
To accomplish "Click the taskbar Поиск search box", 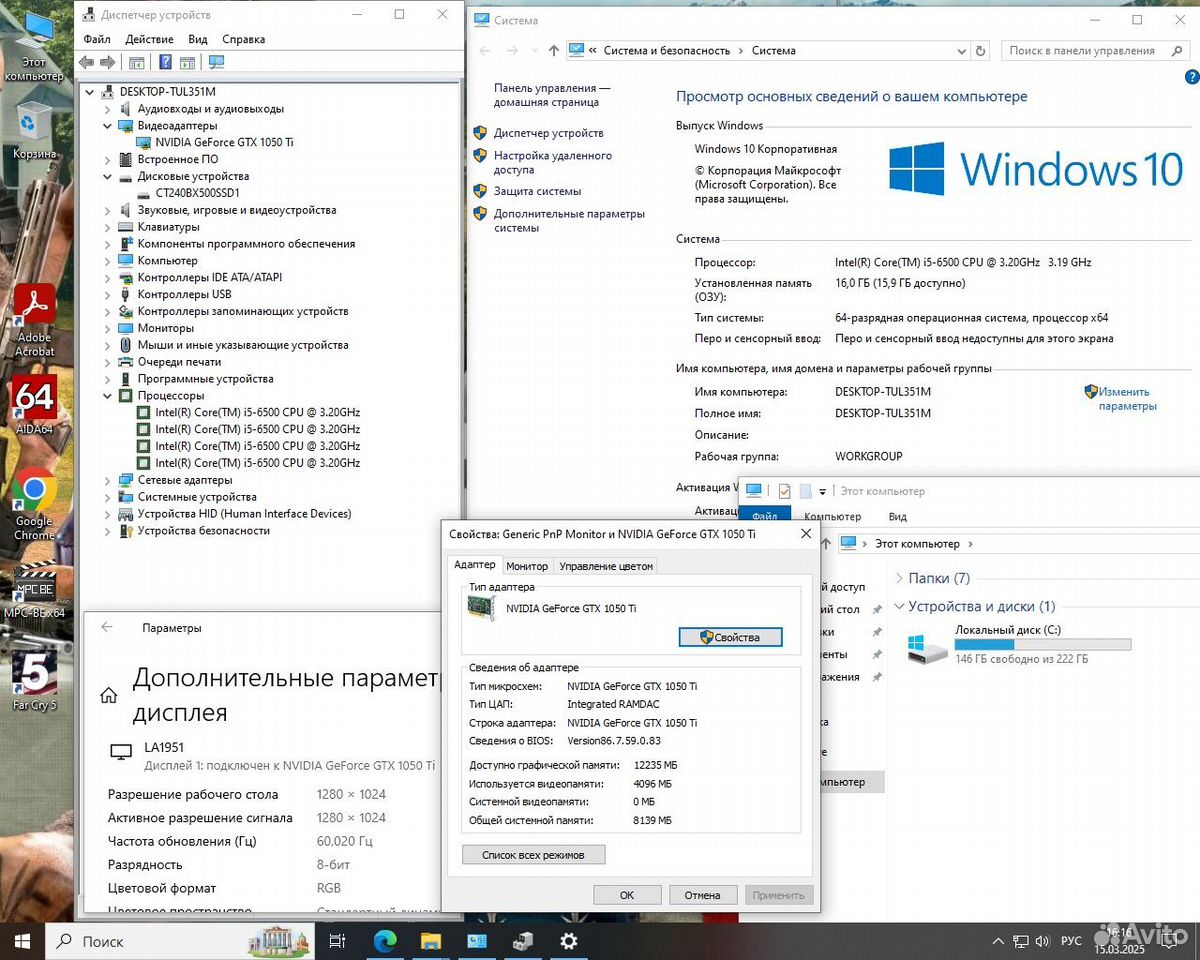I will [181, 941].
